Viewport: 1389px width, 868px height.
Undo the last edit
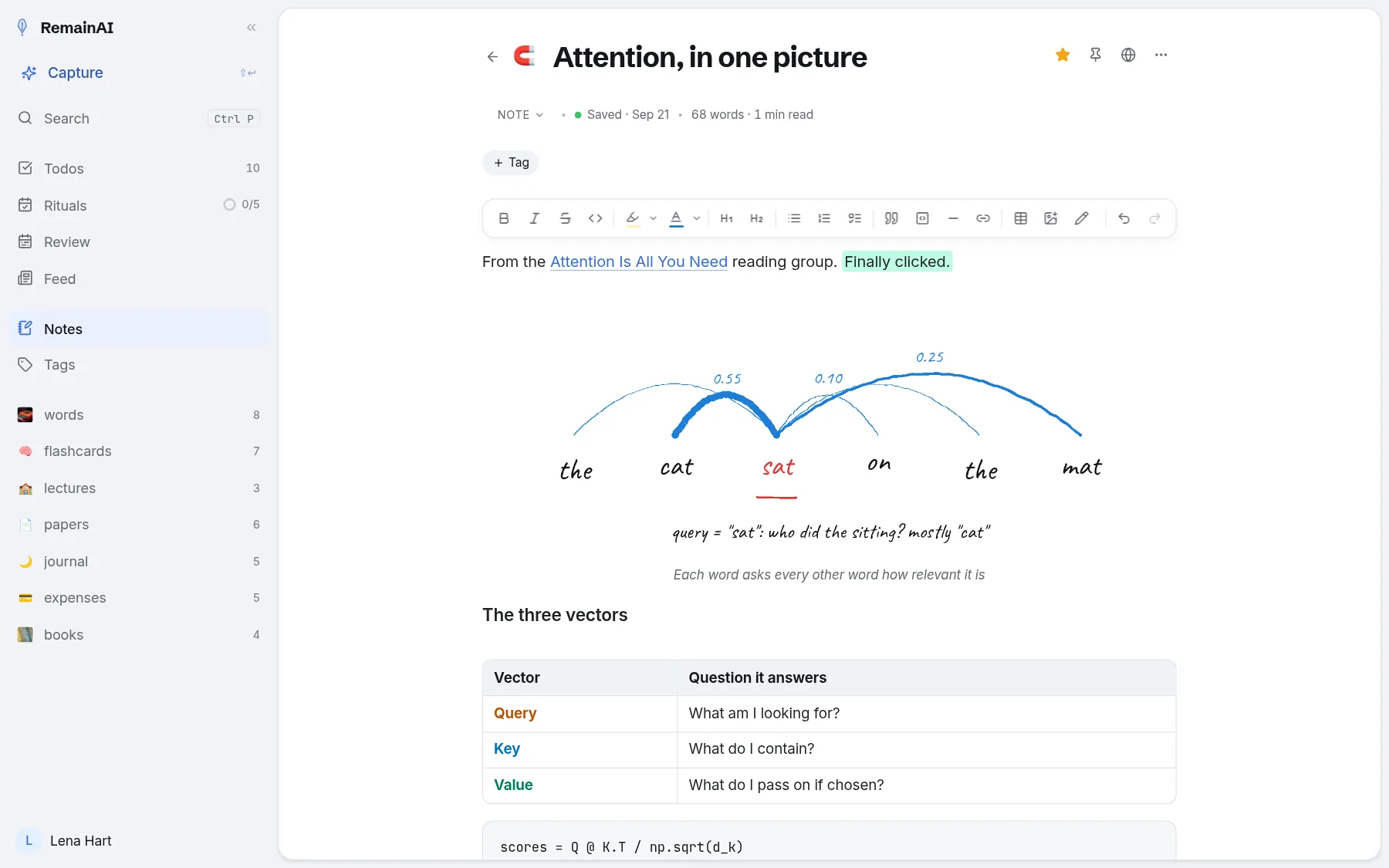(1124, 218)
